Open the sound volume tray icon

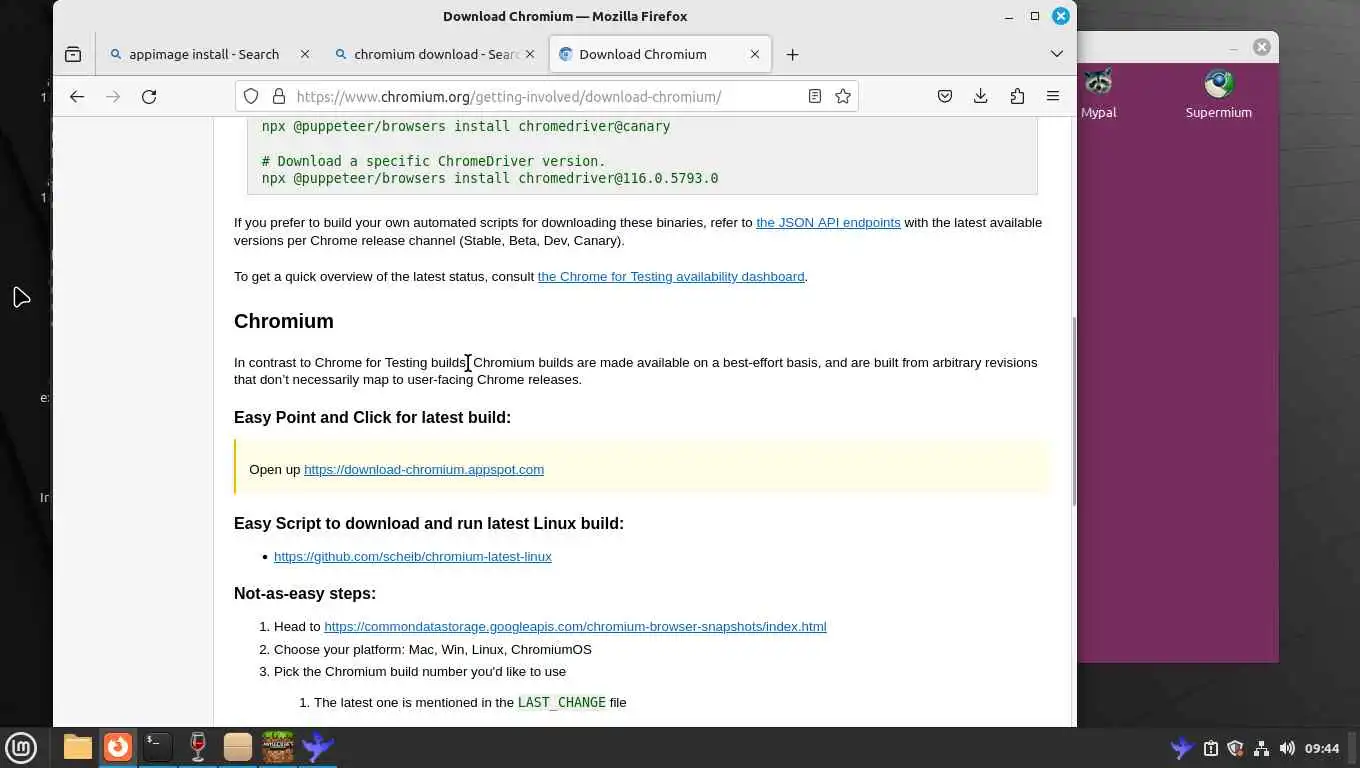pos(1287,748)
